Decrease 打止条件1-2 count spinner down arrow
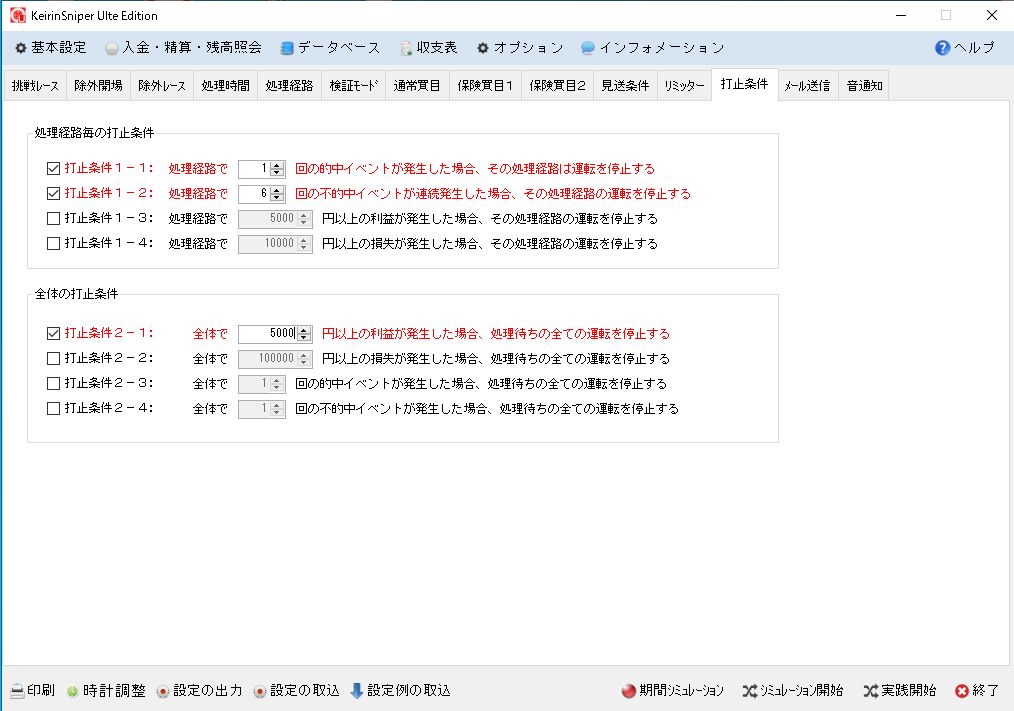Image resolution: width=1014 pixels, height=711 pixels. [x=277, y=197]
